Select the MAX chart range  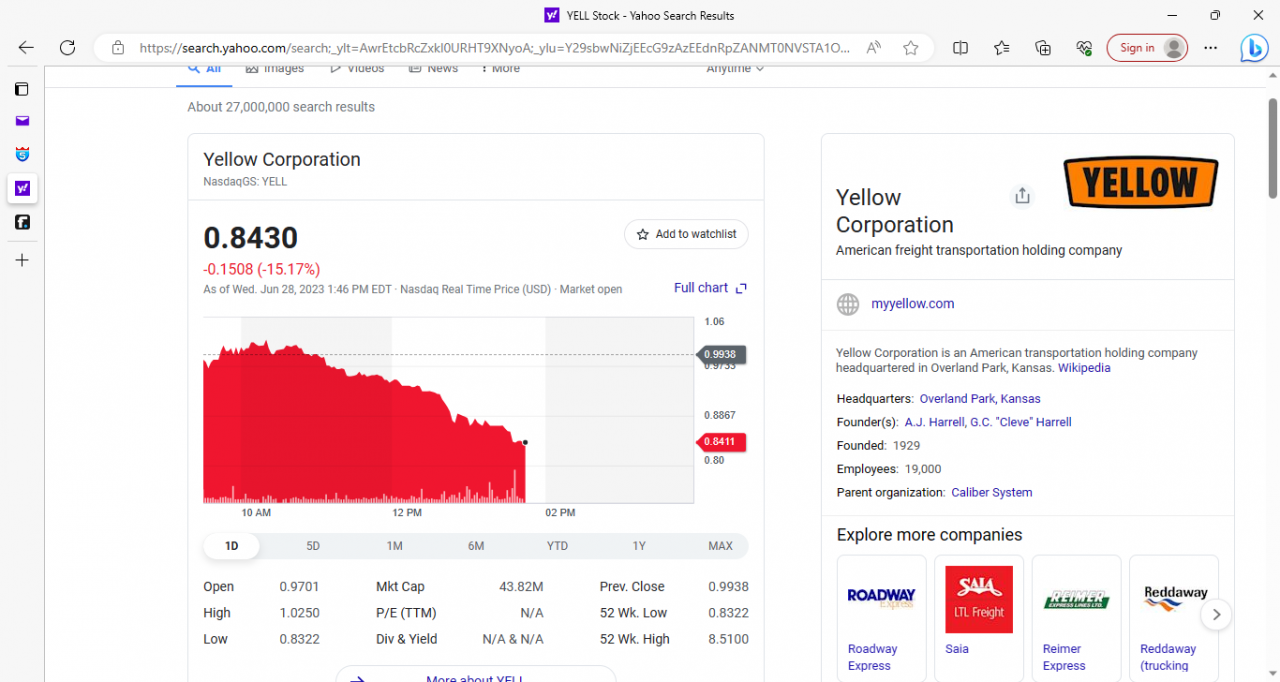[x=720, y=546]
